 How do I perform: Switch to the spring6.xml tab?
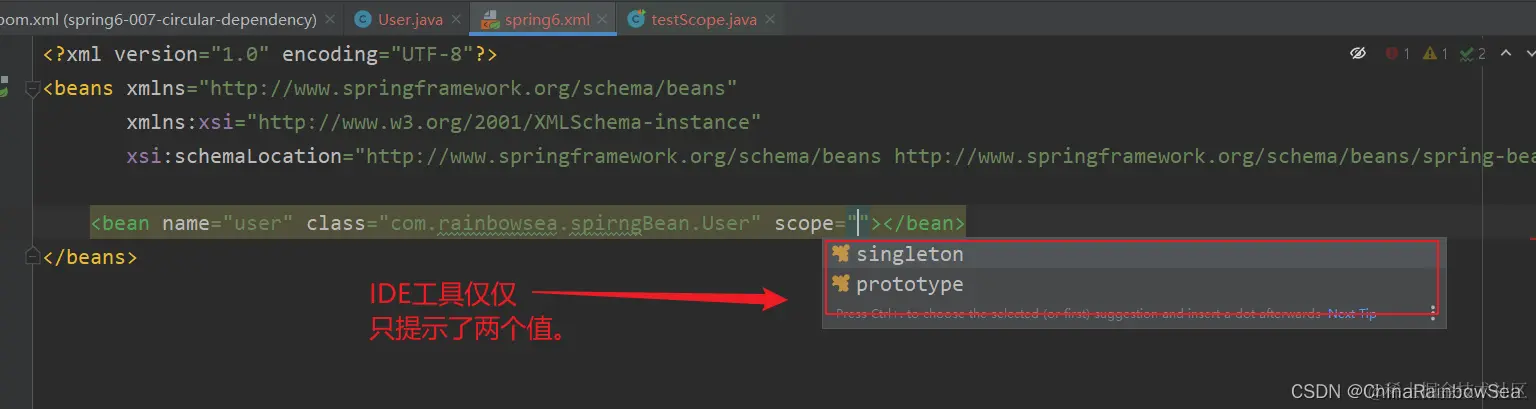pyautogui.click(x=548, y=19)
